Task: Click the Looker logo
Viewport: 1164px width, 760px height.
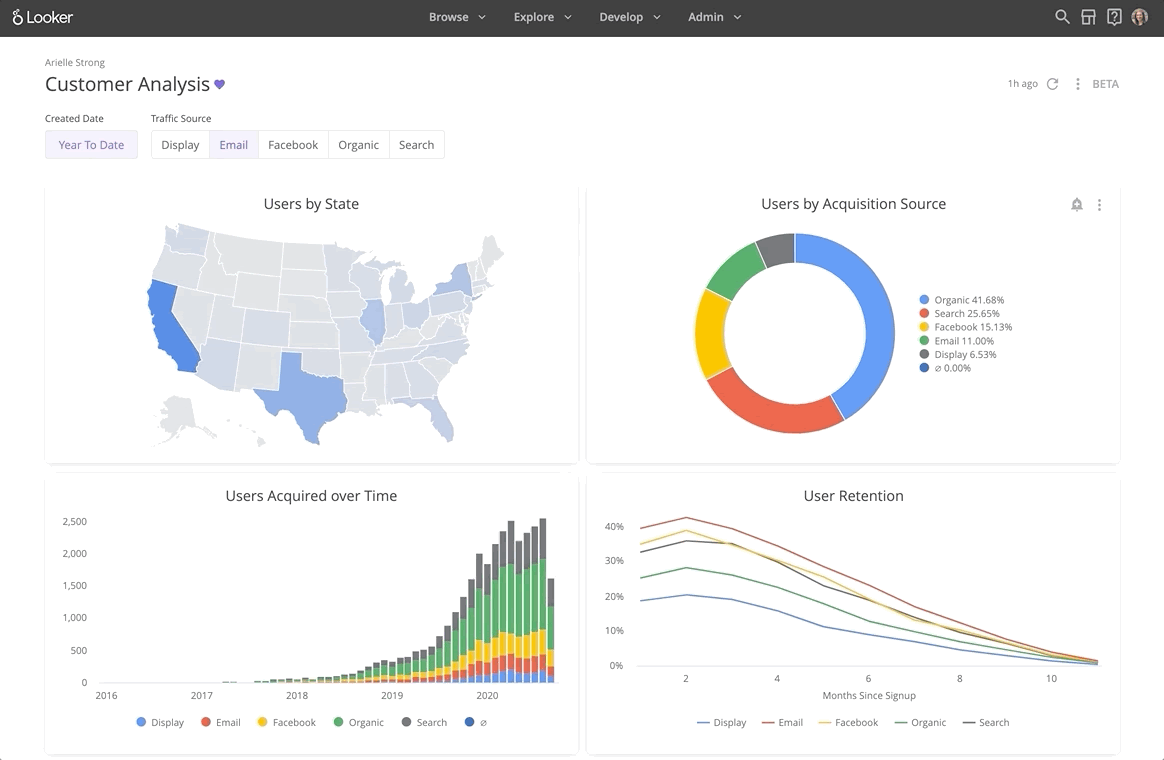Action: pos(40,17)
